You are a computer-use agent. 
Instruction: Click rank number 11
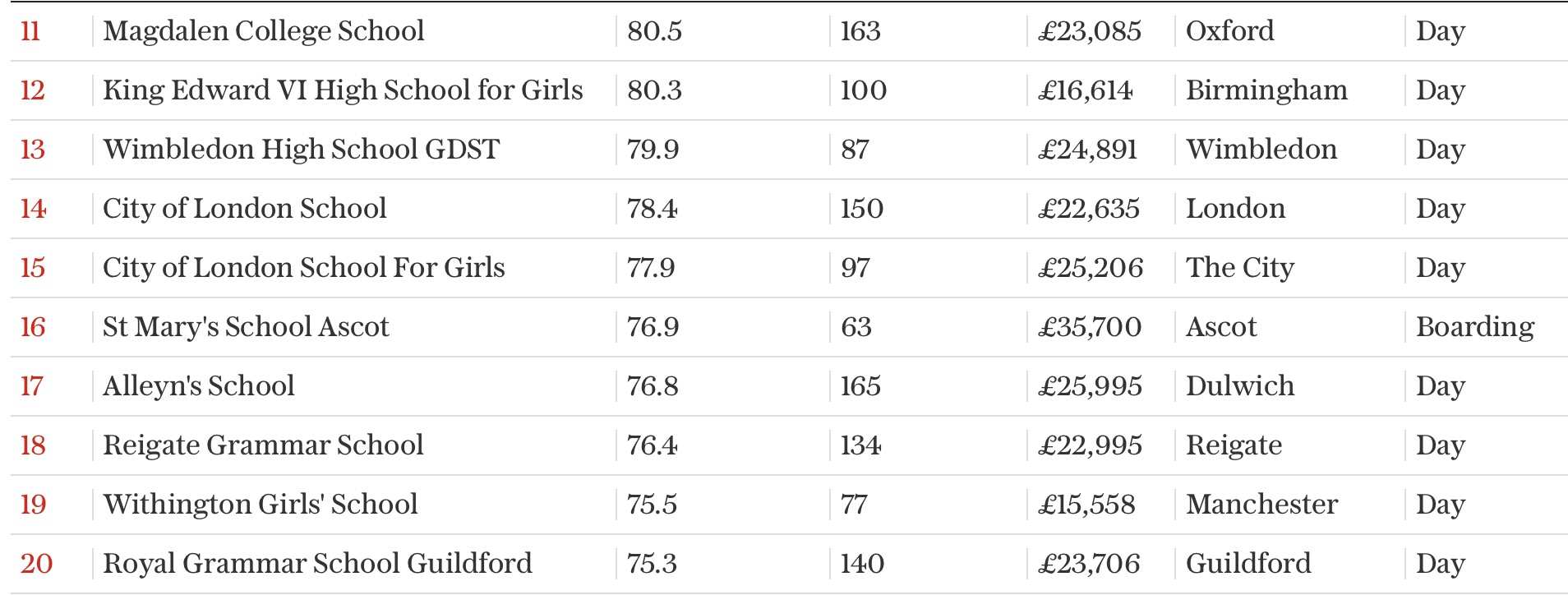30,31
